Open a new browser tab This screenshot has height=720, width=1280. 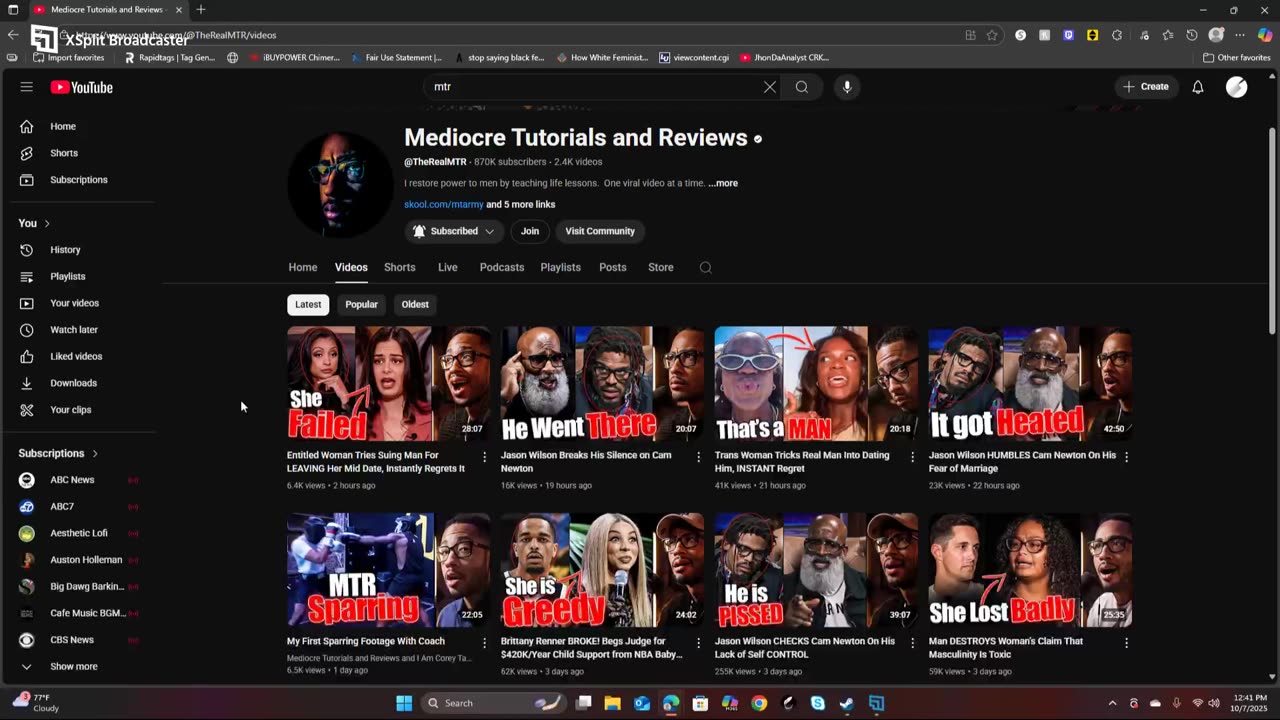[x=201, y=10]
